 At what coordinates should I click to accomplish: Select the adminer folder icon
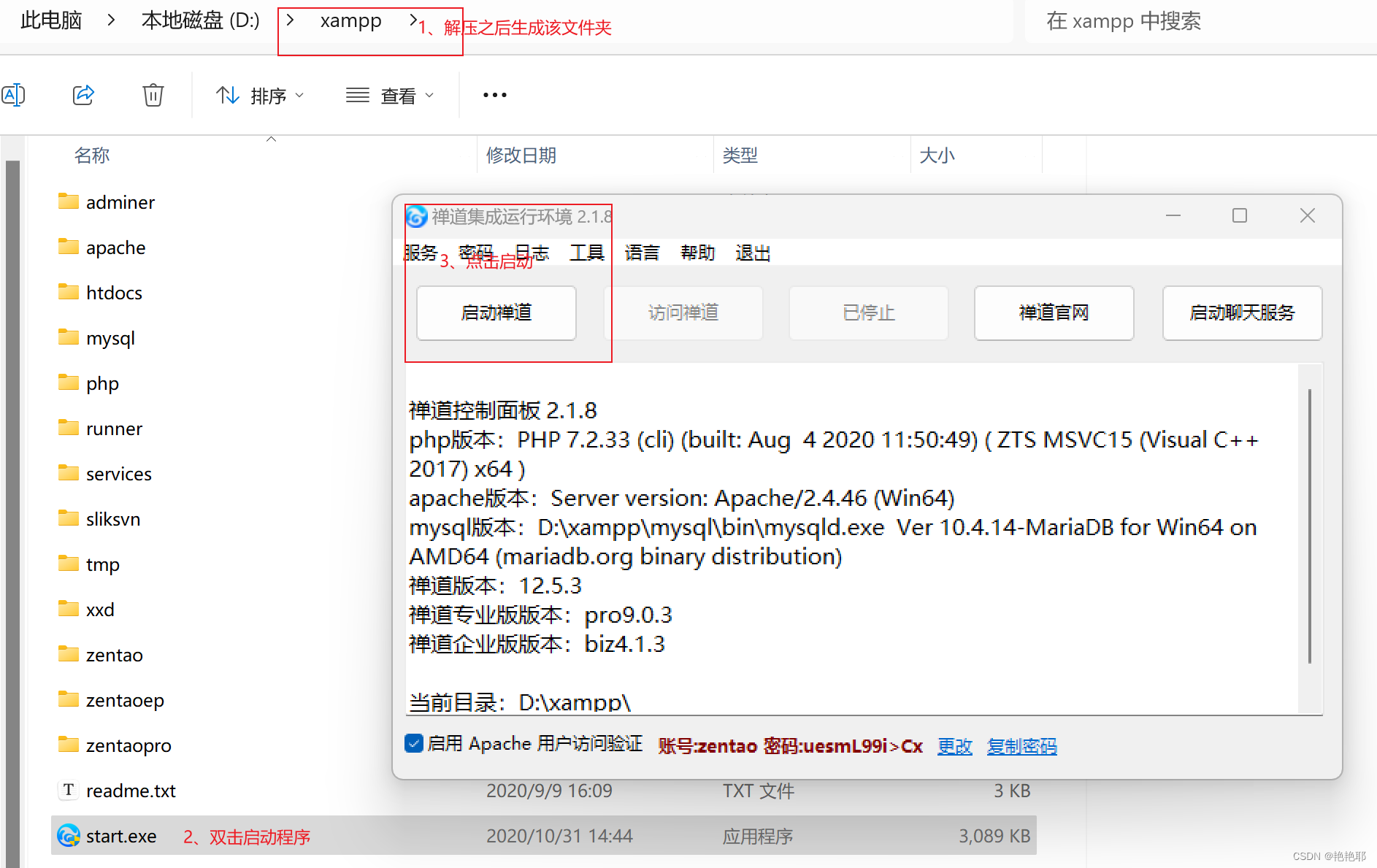coord(69,201)
